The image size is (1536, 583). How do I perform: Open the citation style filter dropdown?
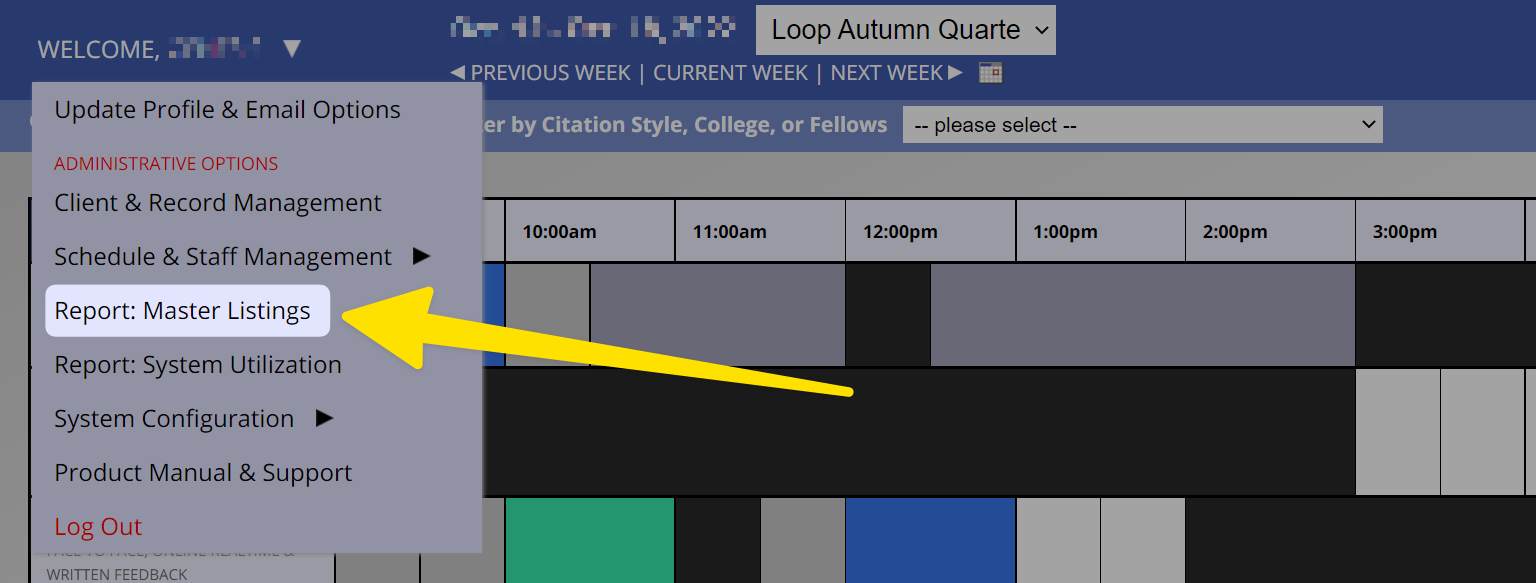1142,126
